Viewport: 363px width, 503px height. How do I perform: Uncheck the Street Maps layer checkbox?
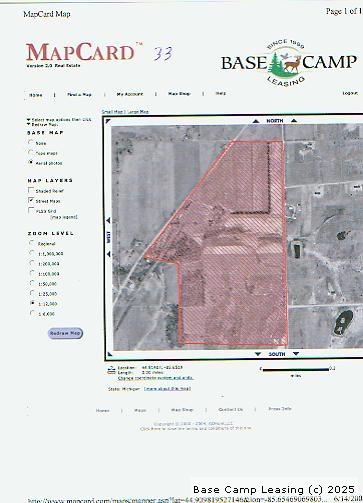tap(31, 200)
